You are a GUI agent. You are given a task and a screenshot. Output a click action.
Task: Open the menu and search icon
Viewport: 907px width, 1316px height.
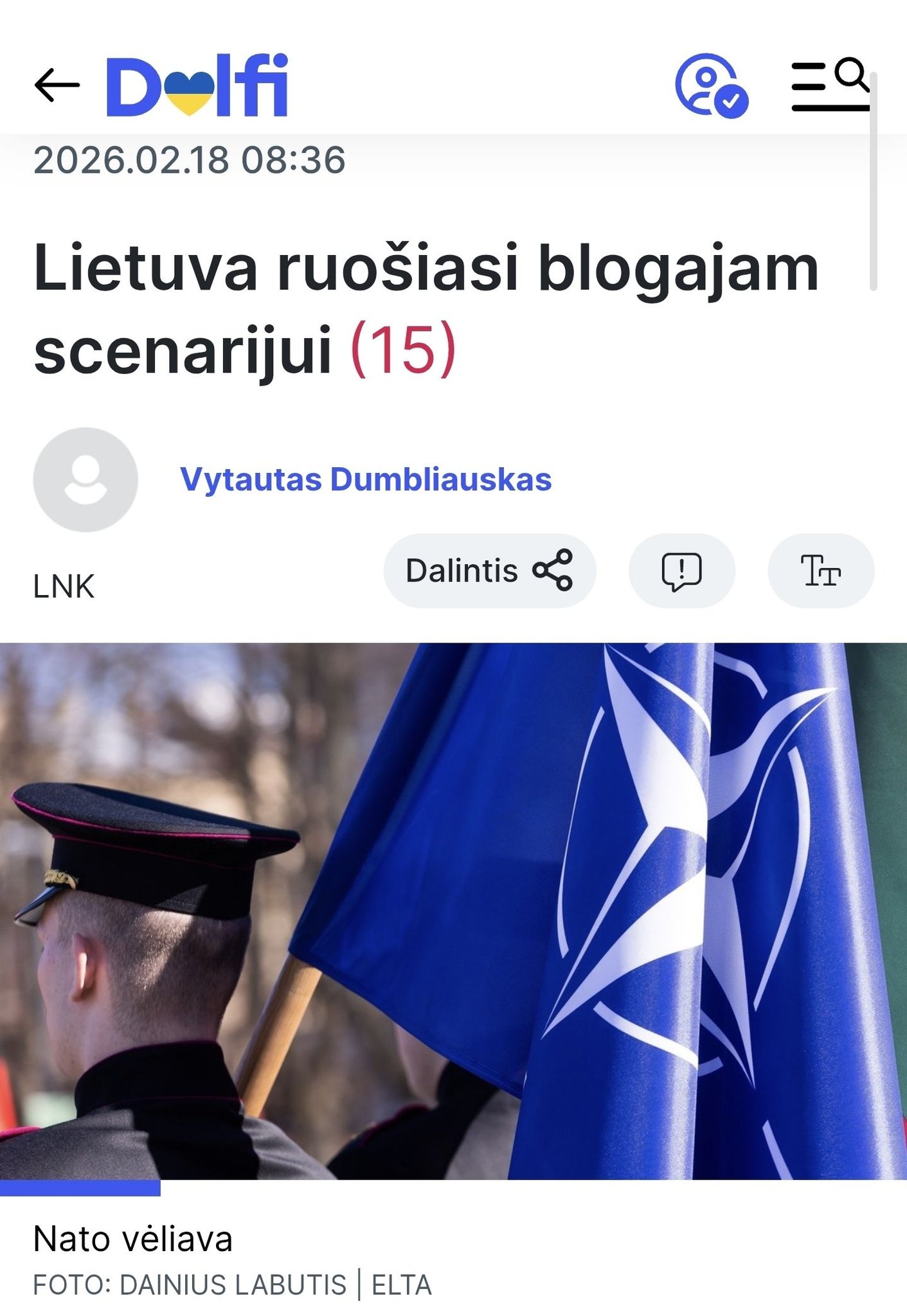[831, 84]
